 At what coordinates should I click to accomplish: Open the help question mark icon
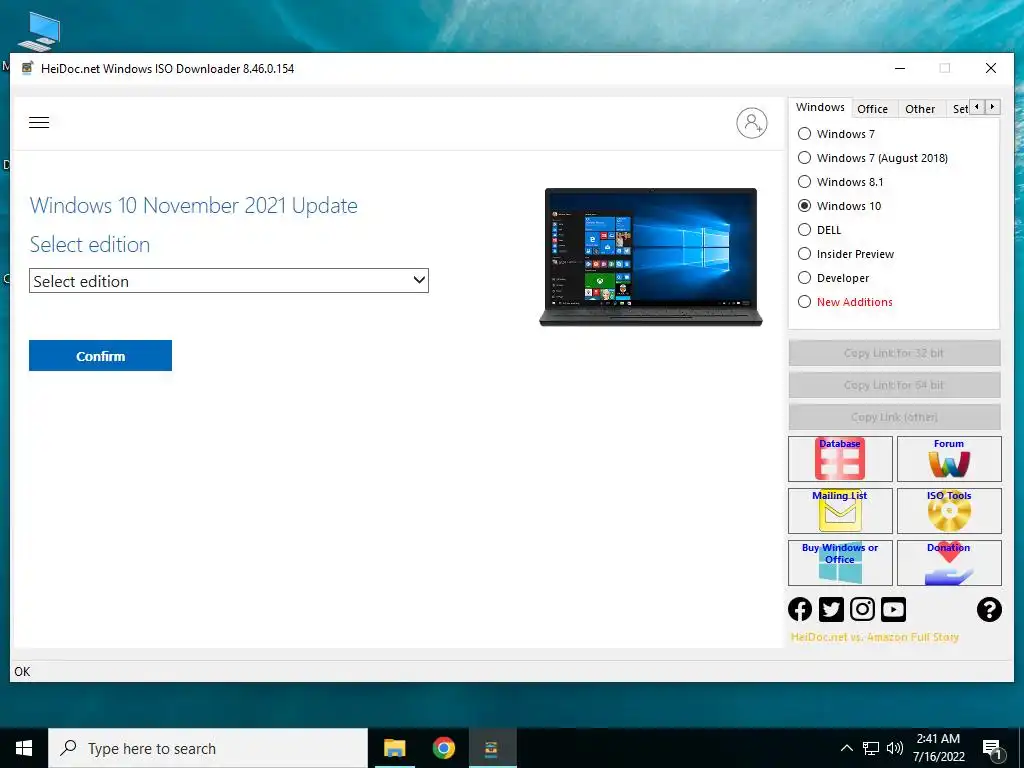pyautogui.click(x=989, y=609)
